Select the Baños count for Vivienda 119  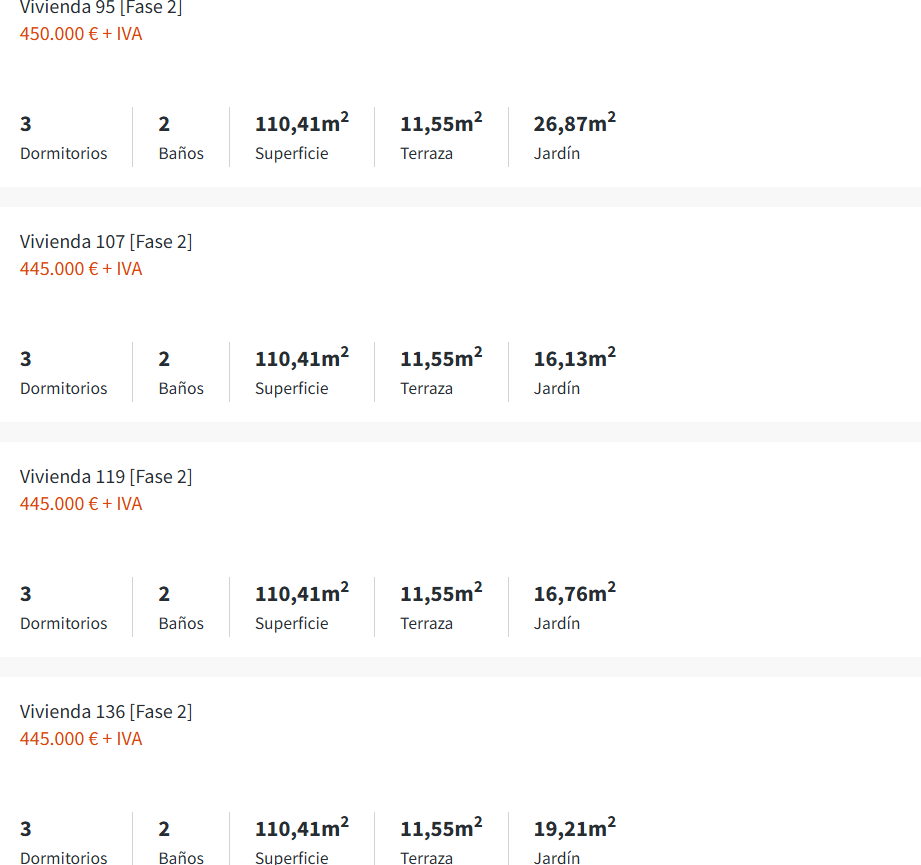click(164, 594)
